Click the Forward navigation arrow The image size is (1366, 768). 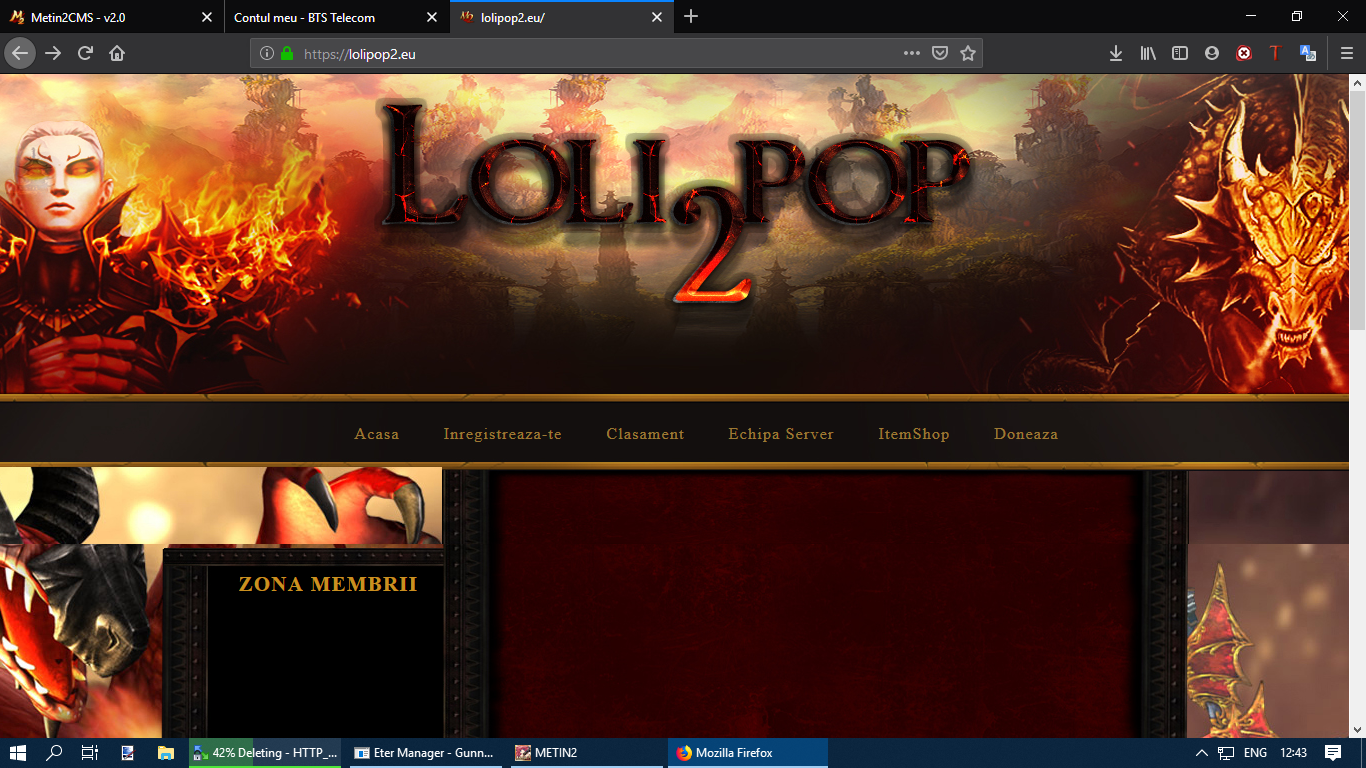pyautogui.click(x=53, y=53)
